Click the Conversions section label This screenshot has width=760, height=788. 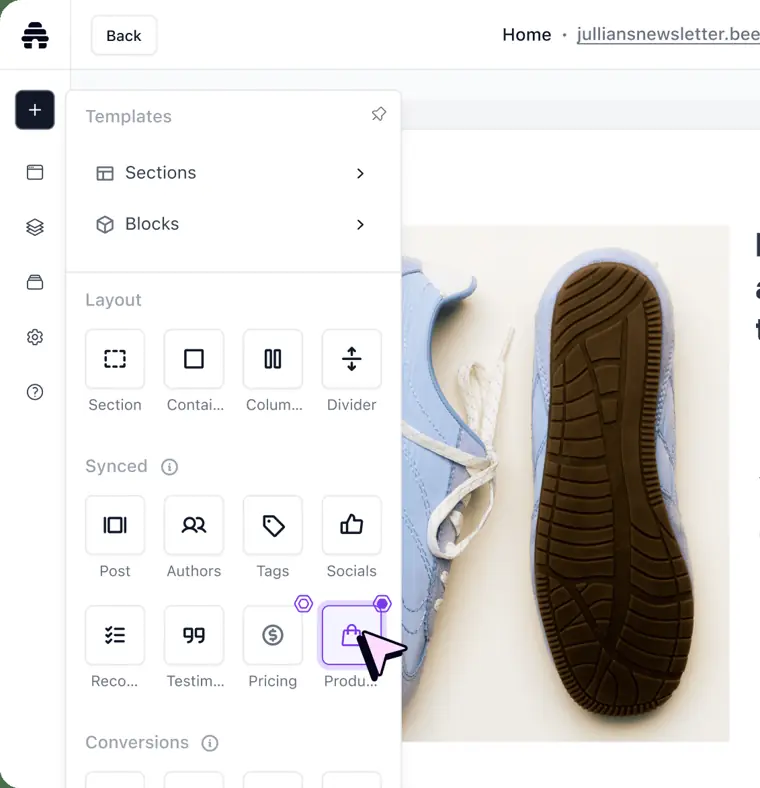click(137, 743)
